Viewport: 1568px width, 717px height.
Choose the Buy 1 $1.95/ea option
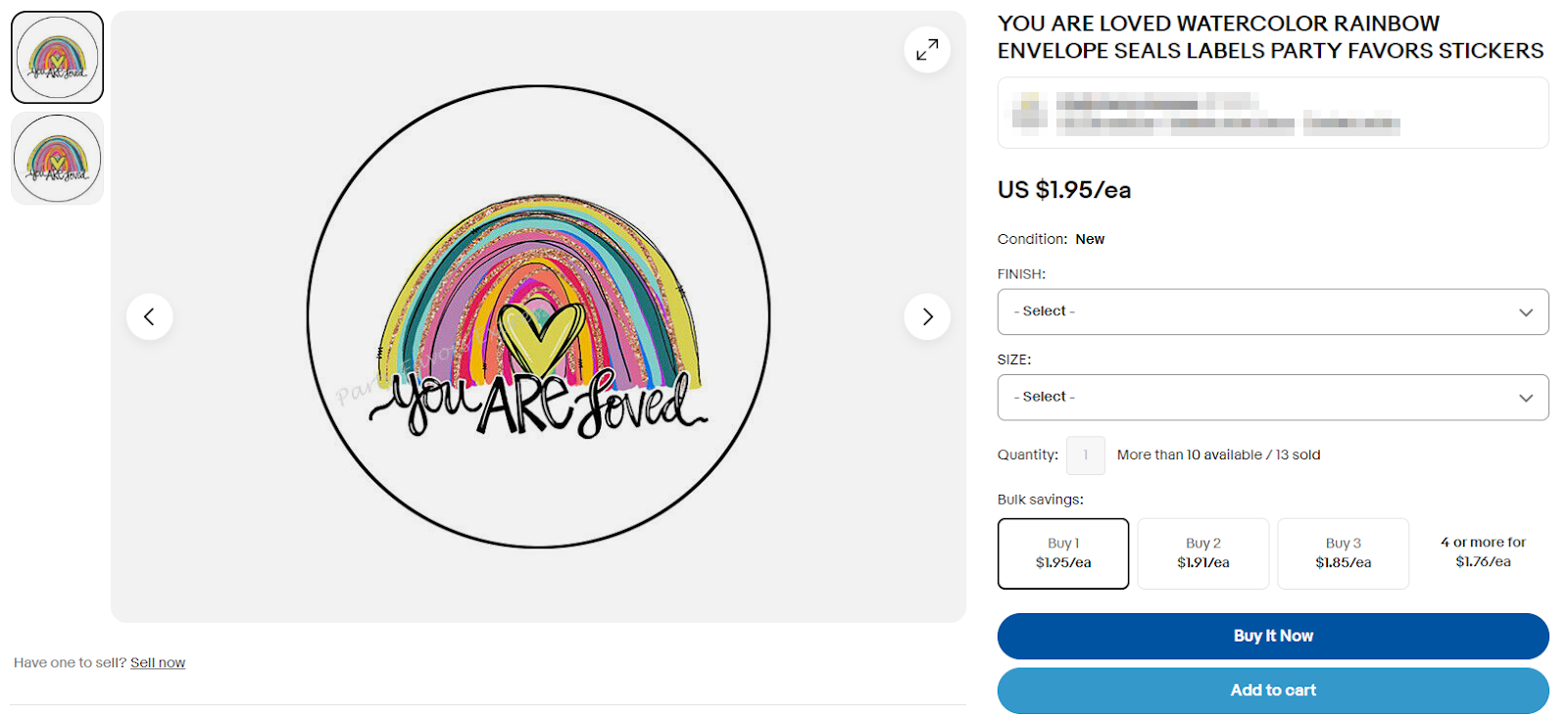1063,553
